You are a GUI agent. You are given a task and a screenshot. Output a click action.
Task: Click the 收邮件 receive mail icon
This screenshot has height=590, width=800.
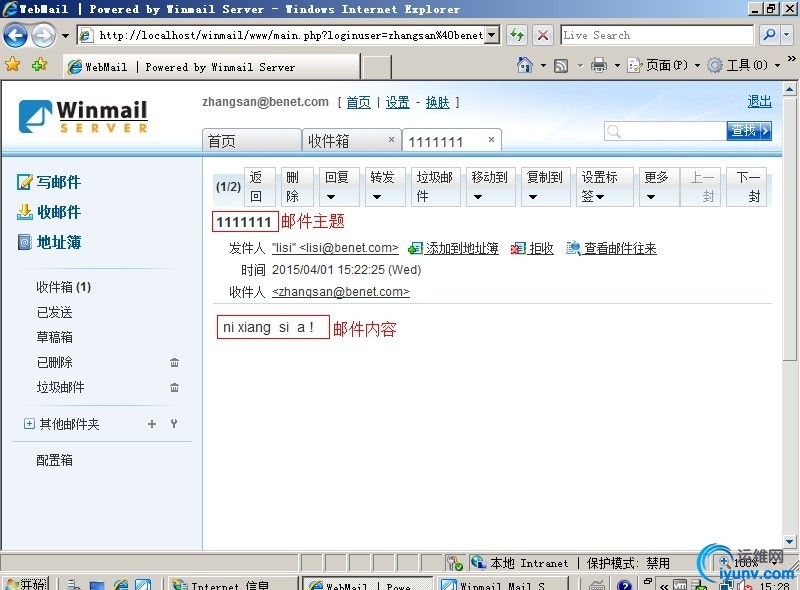click(x=24, y=212)
